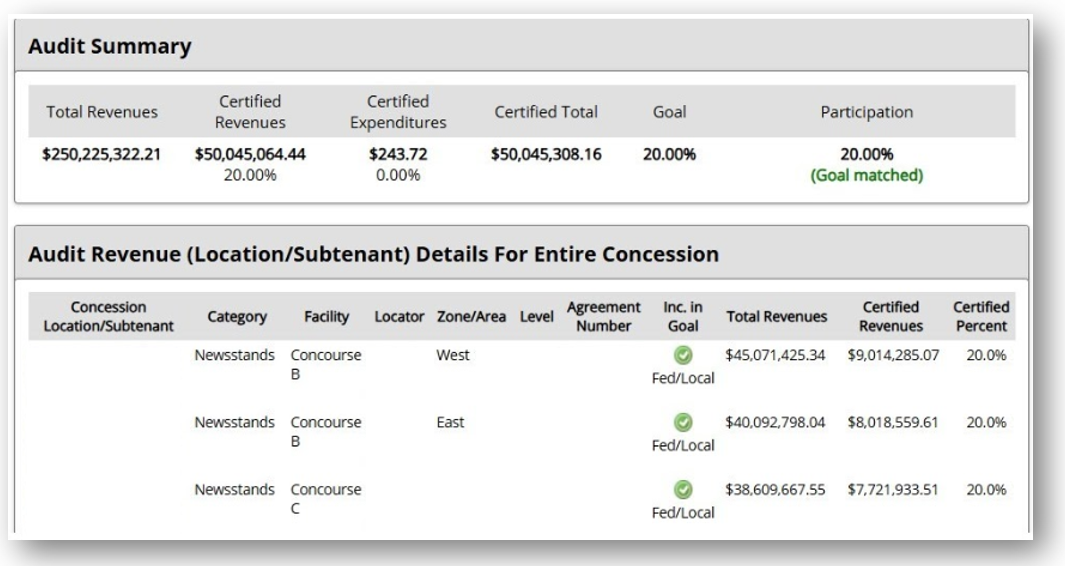Click Audit Revenue Details For Entire Concession heading

(x=373, y=254)
